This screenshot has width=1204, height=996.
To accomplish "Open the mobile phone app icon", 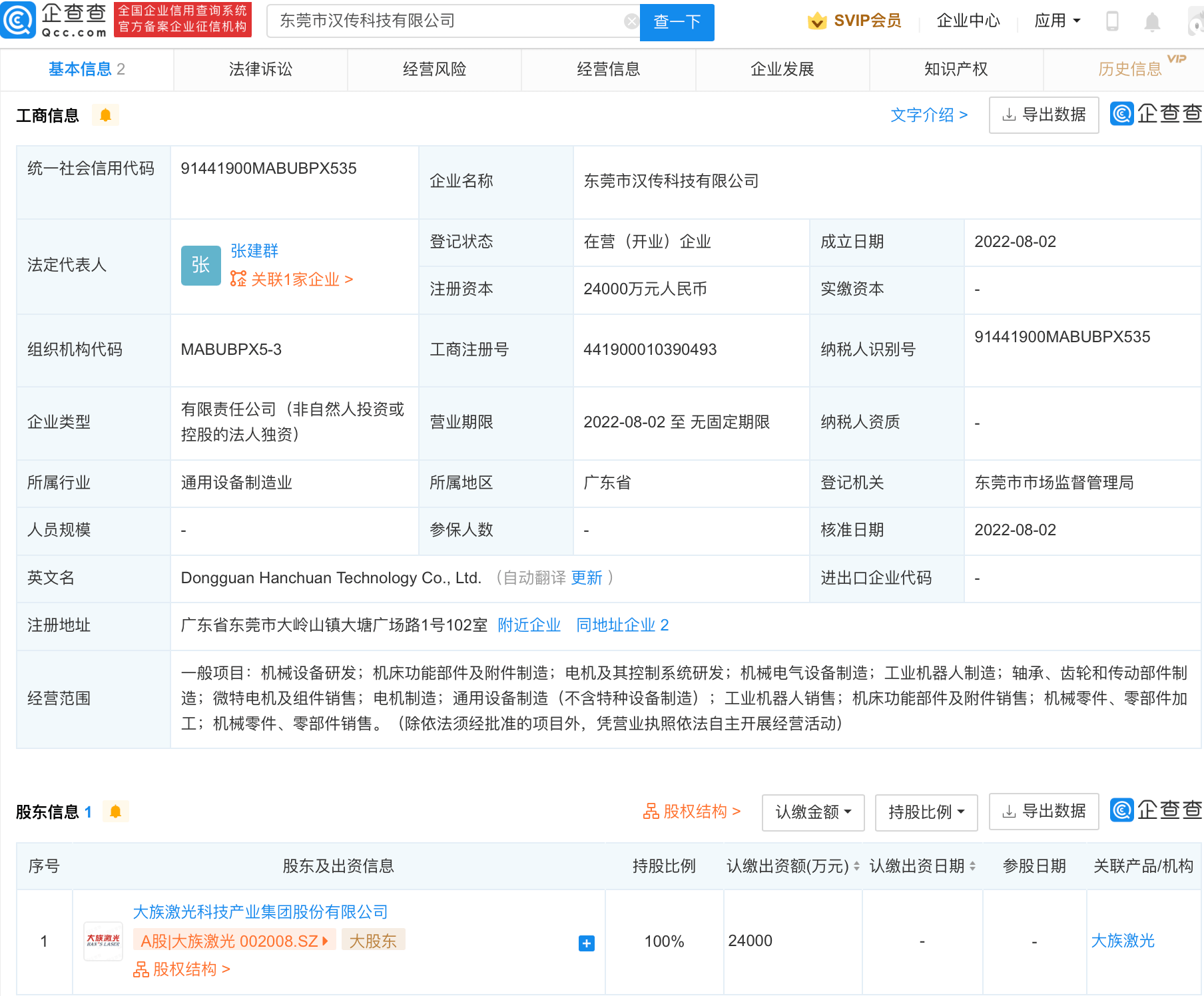I will (1112, 21).
